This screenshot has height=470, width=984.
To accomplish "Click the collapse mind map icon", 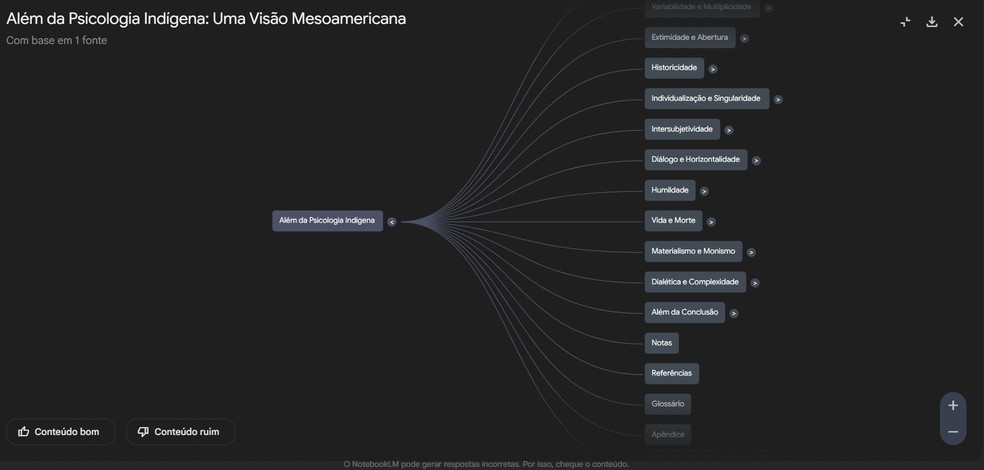I will 905,22.
